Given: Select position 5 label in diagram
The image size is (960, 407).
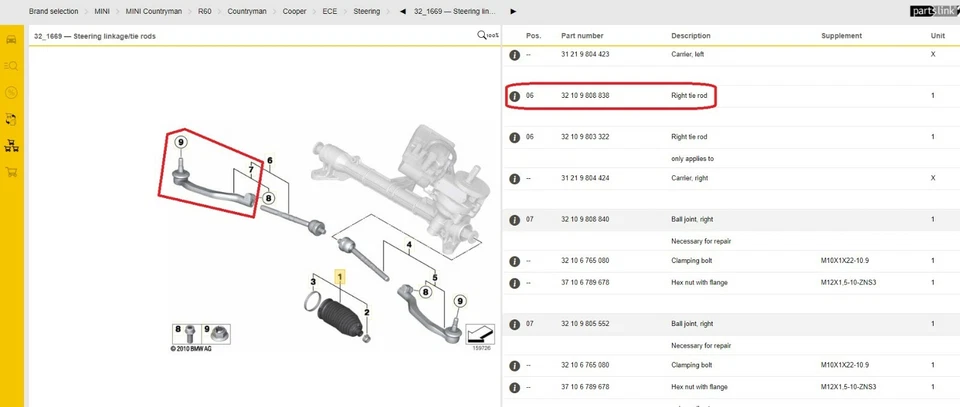Looking at the screenshot, I should [x=435, y=278].
